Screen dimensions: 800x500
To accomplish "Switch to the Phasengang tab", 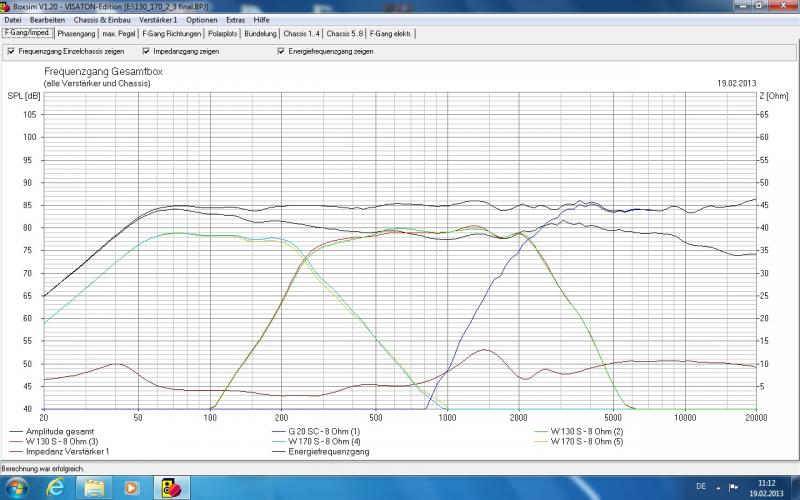I will click(x=76, y=34).
